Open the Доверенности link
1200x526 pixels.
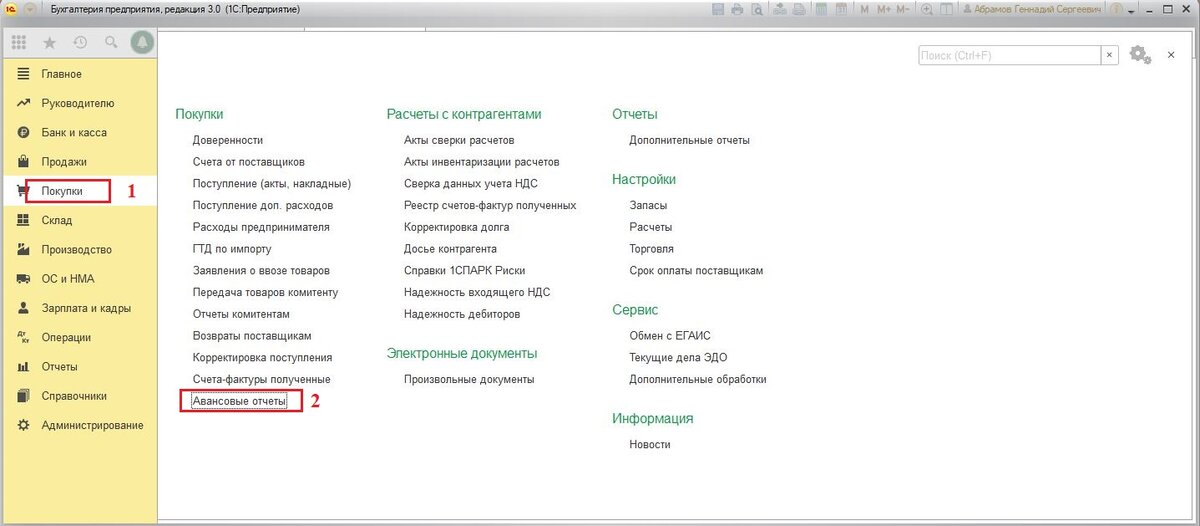228,140
